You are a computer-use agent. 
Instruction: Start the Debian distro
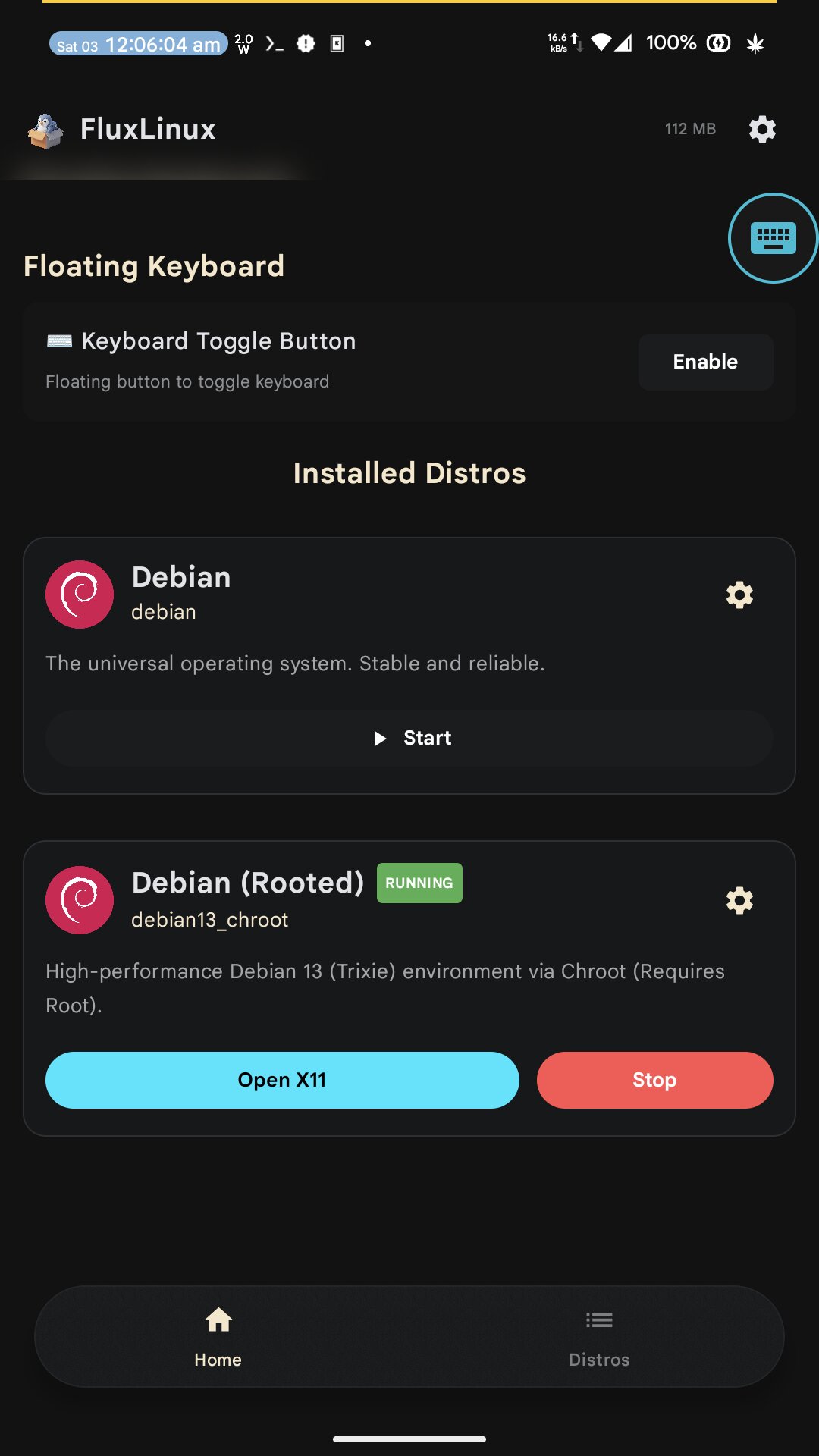[x=409, y=738]
